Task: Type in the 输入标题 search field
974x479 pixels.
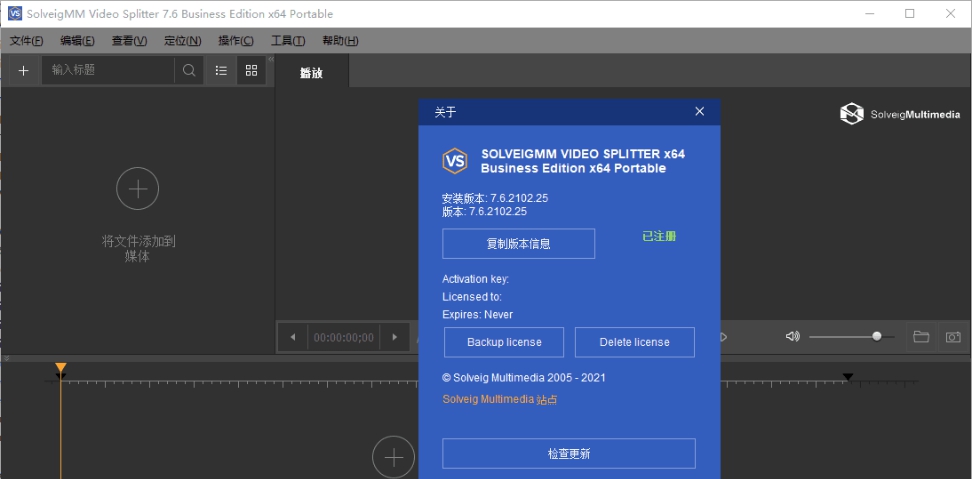Action: 108,70
